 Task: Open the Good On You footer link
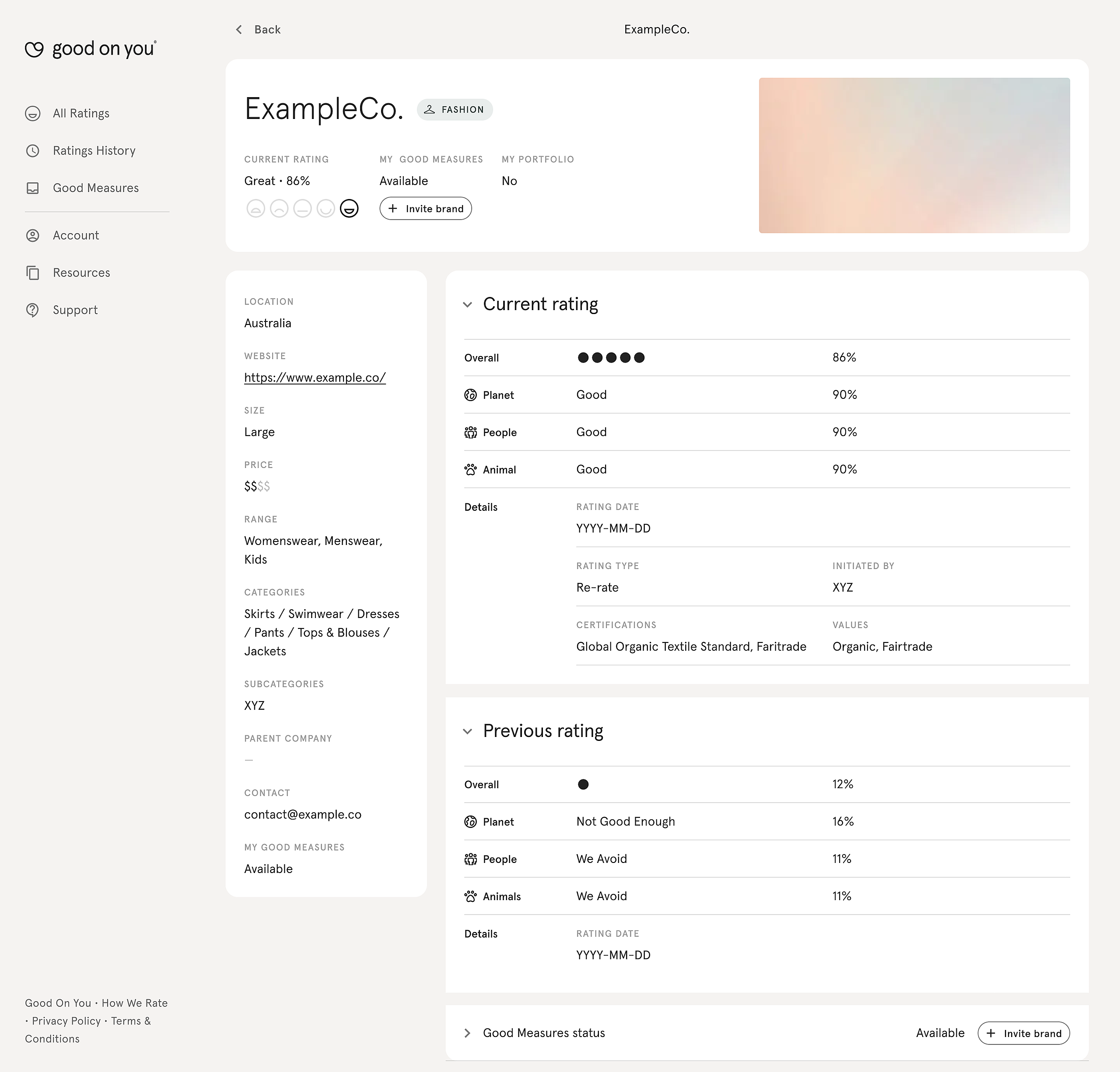[x=58, y=1003]
